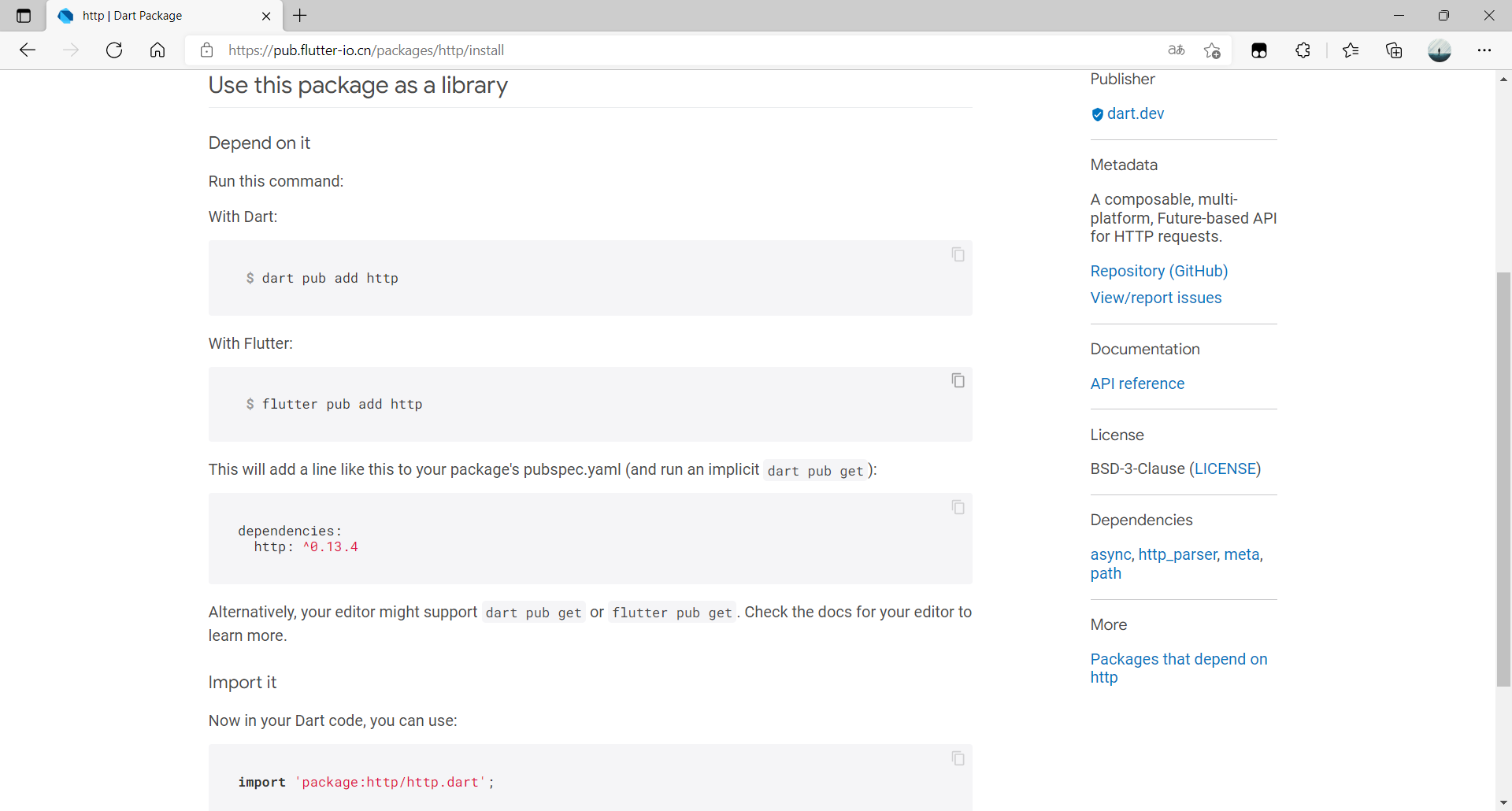Close the 'http | Dart Package' tab
1512x811 pixels.
coord(266,16)
